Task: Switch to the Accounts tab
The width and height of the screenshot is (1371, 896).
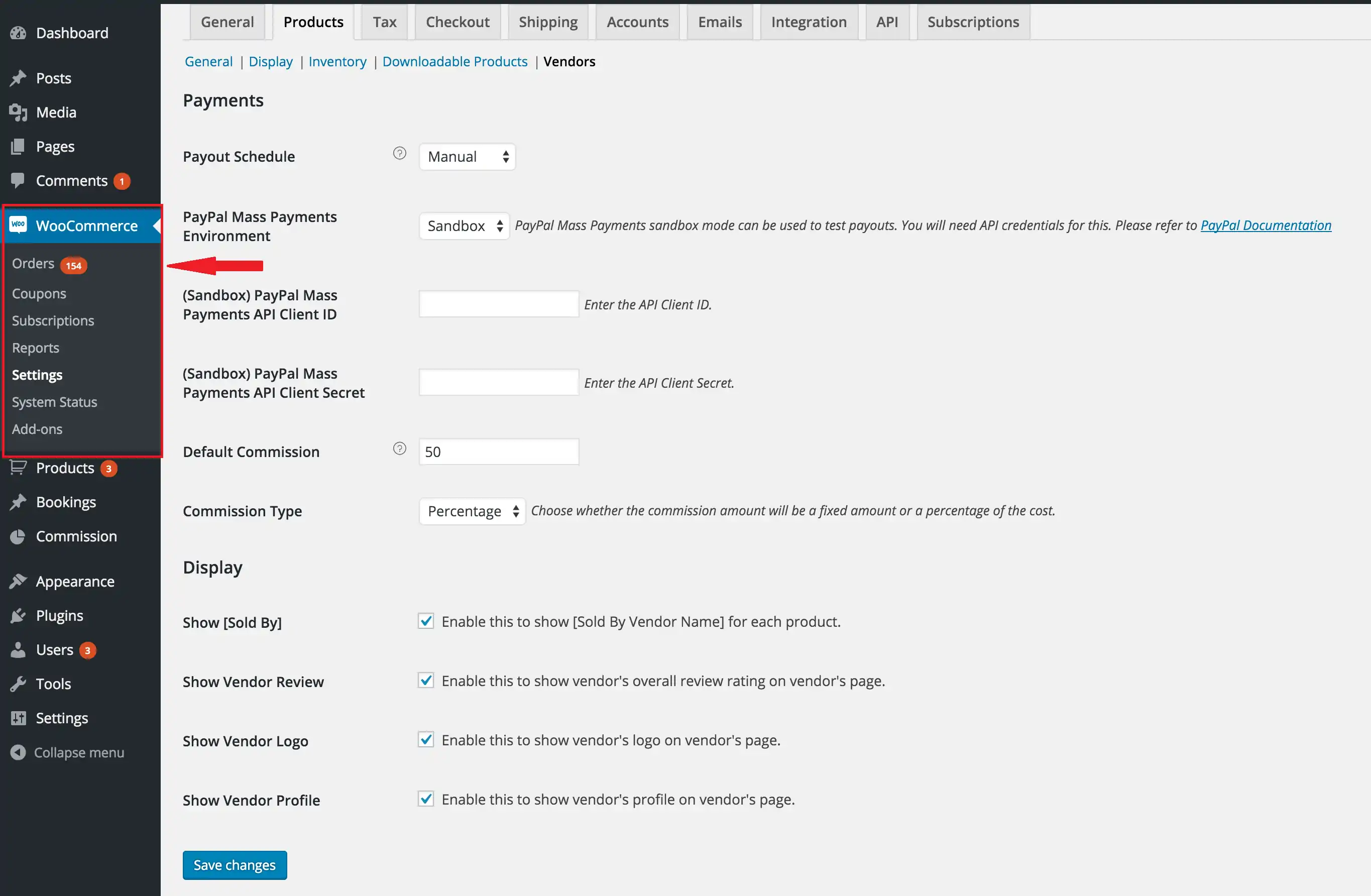Action: 637,22
